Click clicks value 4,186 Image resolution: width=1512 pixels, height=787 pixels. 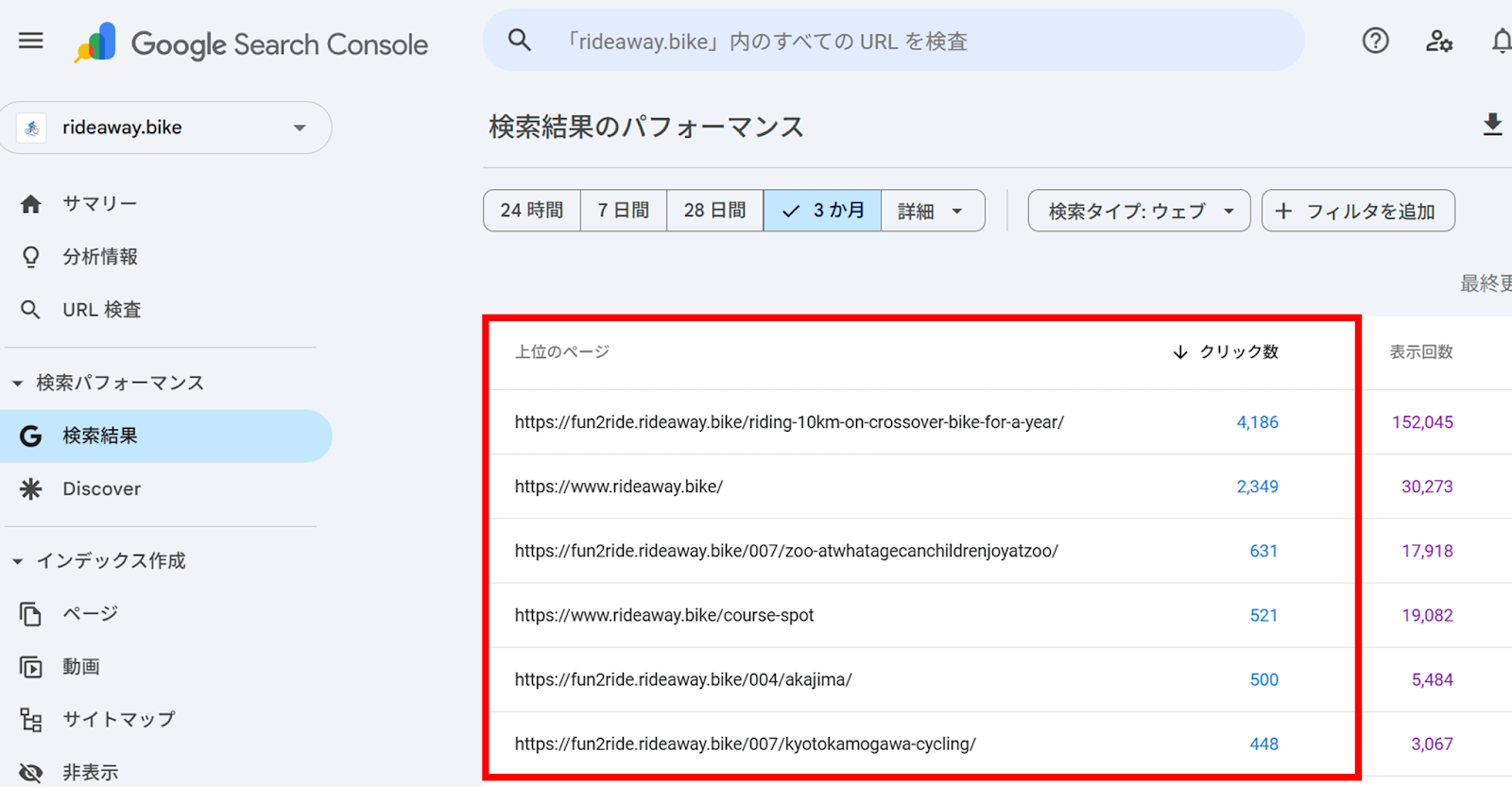coord(1258,422)
